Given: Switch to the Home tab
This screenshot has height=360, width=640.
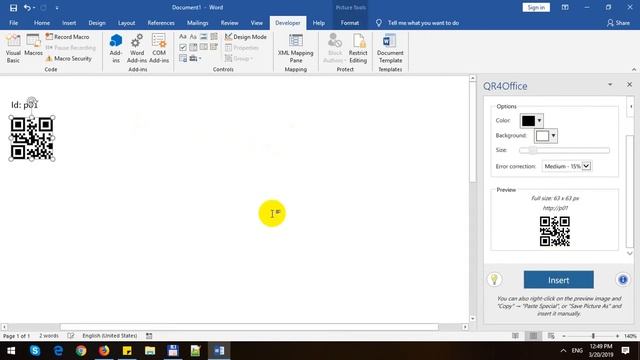Looking at the screenshot, I should (42, 23).
